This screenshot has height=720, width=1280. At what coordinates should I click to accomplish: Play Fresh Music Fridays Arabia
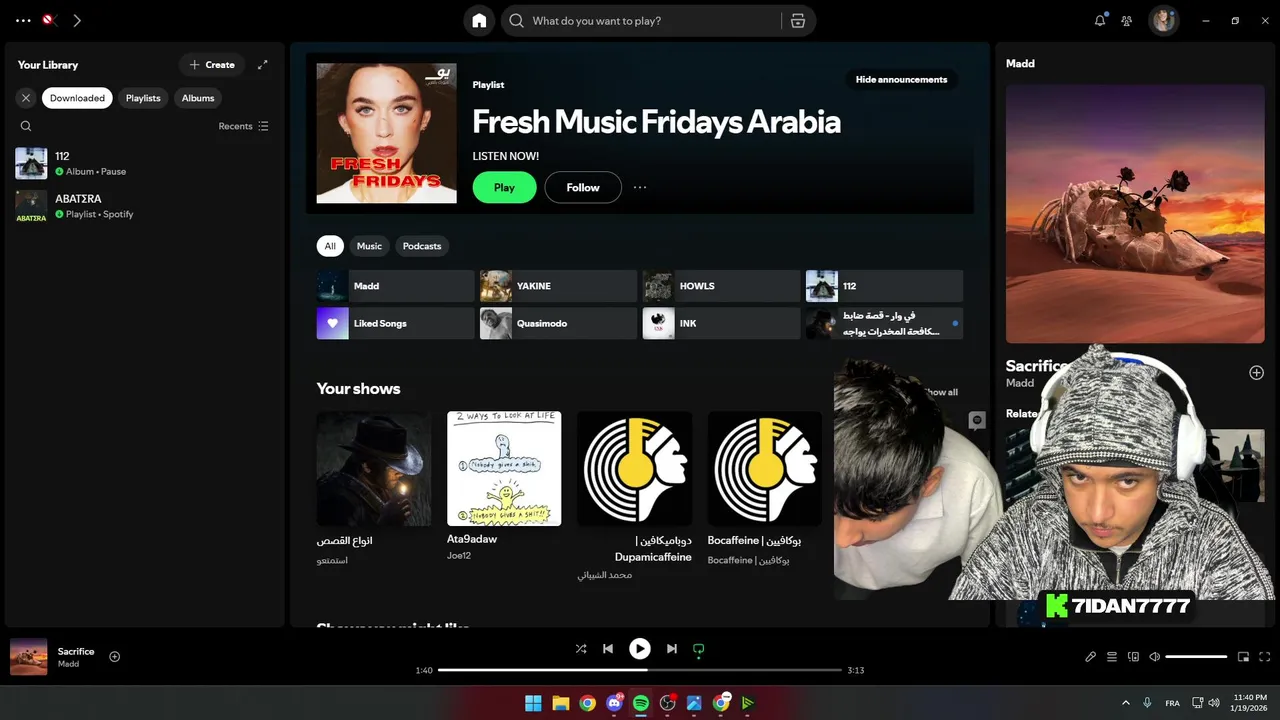504,187
